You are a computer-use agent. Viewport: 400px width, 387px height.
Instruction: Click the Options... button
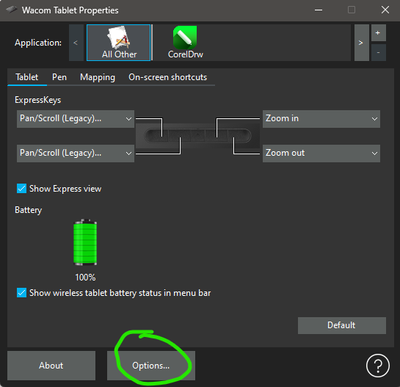tap(151, 365)
